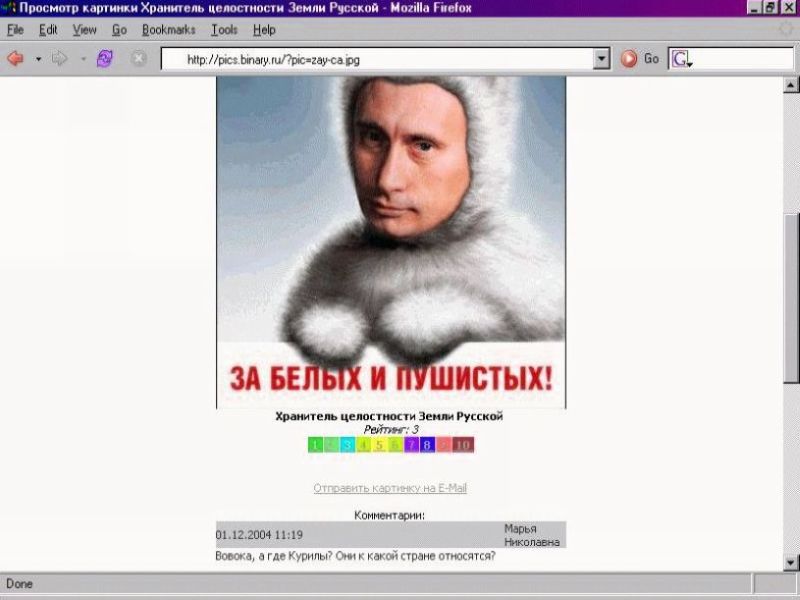
Task: Open the Bookmarks menu
Action: pos(168,30)
